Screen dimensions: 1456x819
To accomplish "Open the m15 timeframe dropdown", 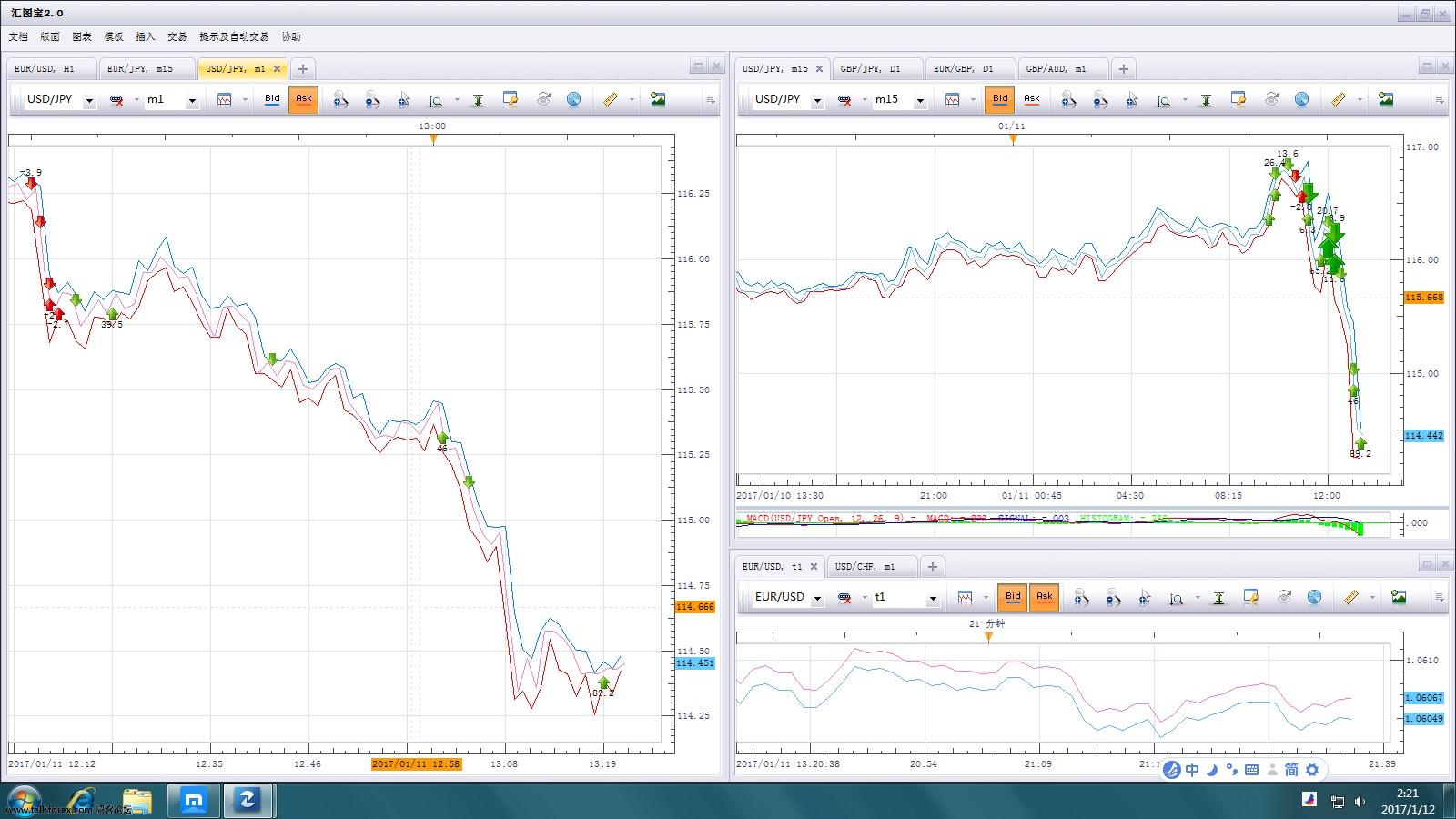I will point(920,100).
